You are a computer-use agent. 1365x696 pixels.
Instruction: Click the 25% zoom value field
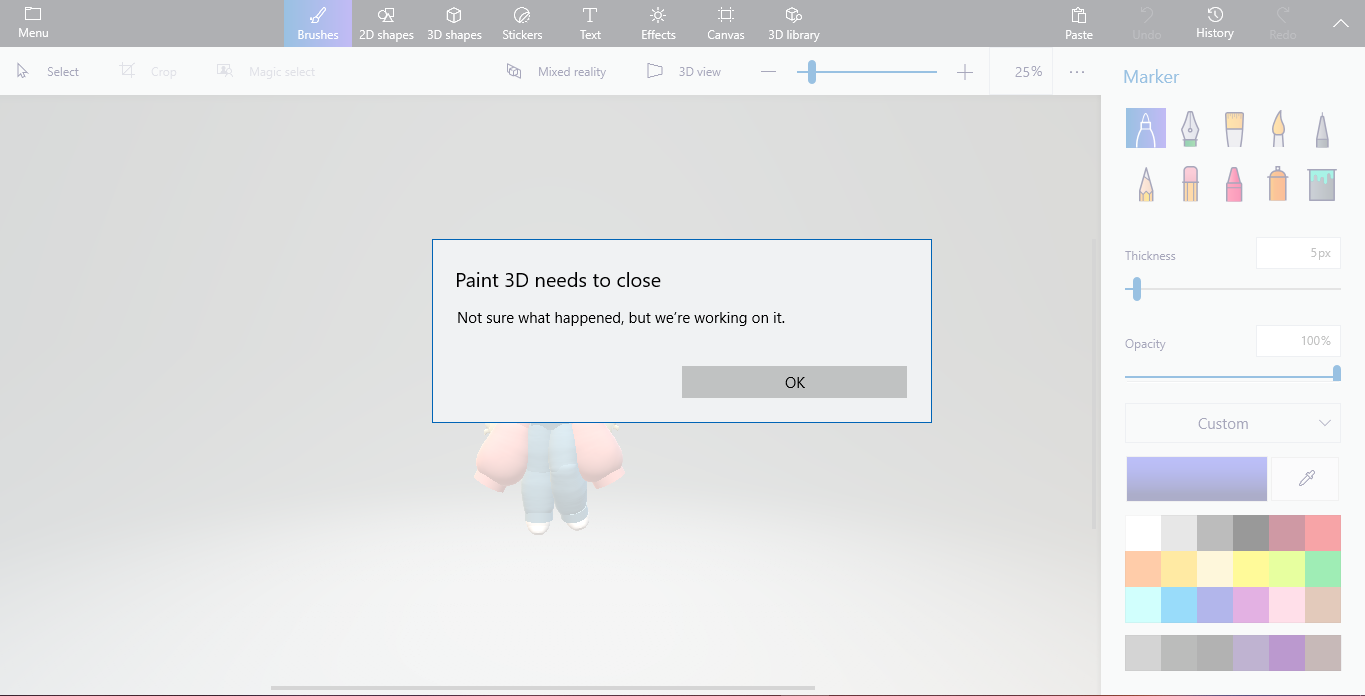(x=1022, y=72)
